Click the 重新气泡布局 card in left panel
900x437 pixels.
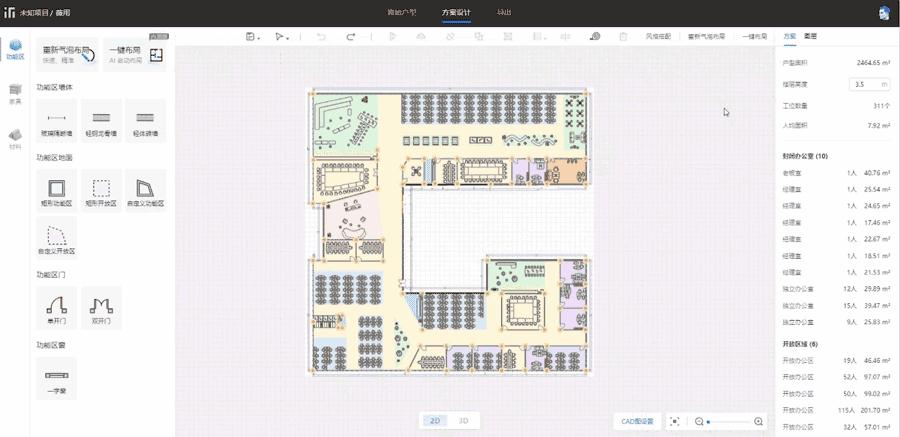click(67, 55)
